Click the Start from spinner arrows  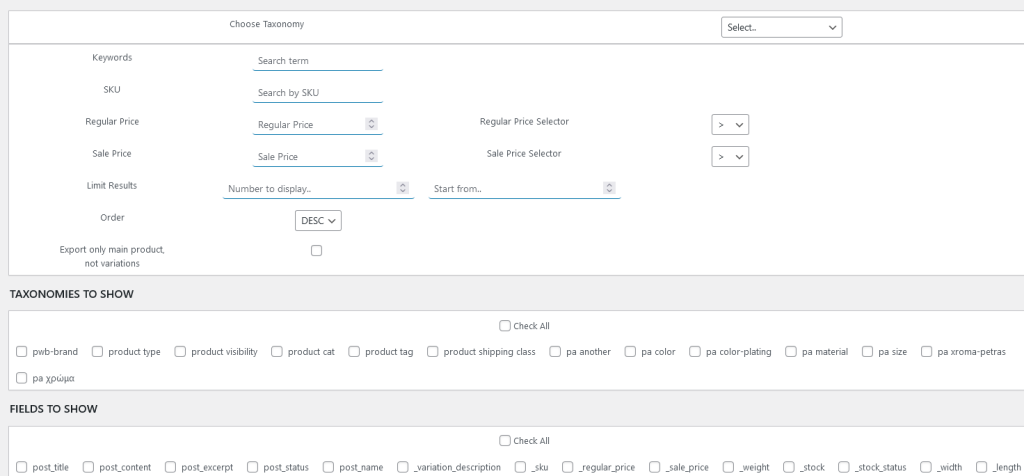click(609, 188)
